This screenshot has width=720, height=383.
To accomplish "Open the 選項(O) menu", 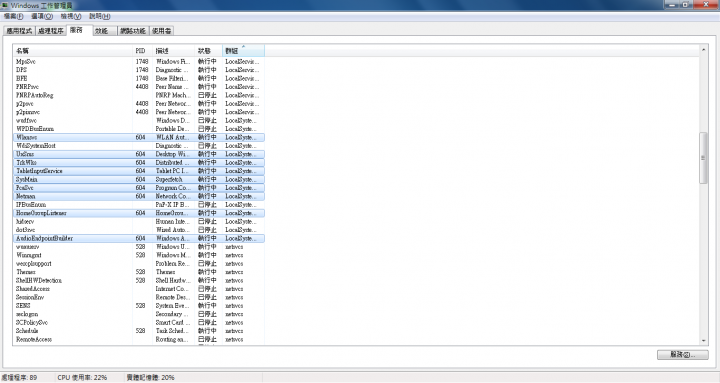I will coord(42,17).
